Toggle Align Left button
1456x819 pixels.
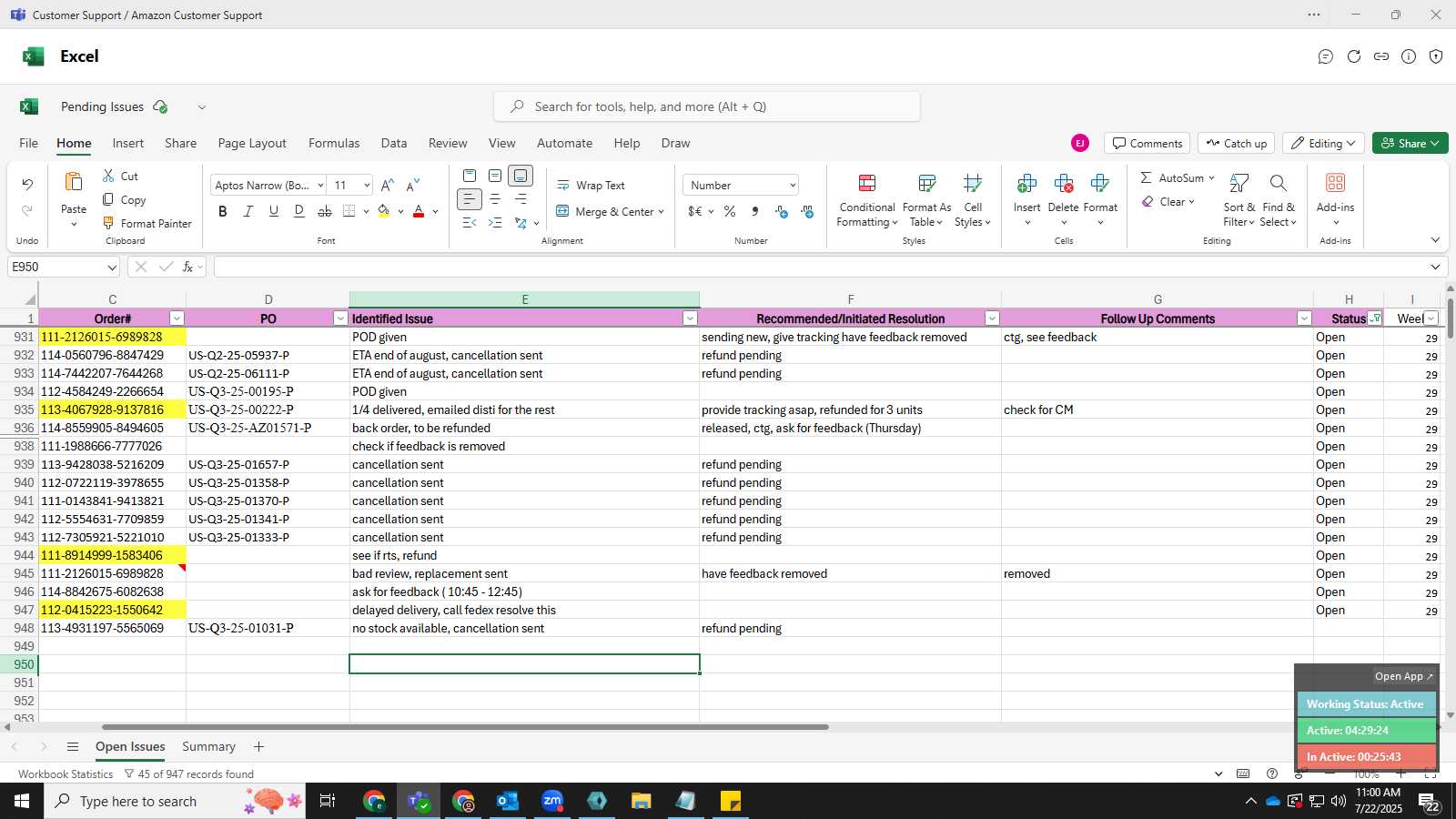pyautogui.click(x=470, y=199)
